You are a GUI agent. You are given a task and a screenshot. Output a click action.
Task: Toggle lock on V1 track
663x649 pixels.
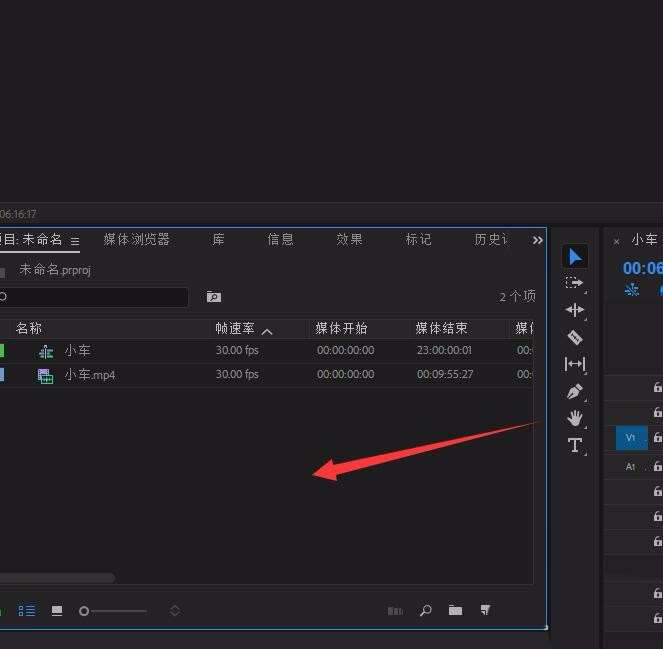(x=658, y=438)
